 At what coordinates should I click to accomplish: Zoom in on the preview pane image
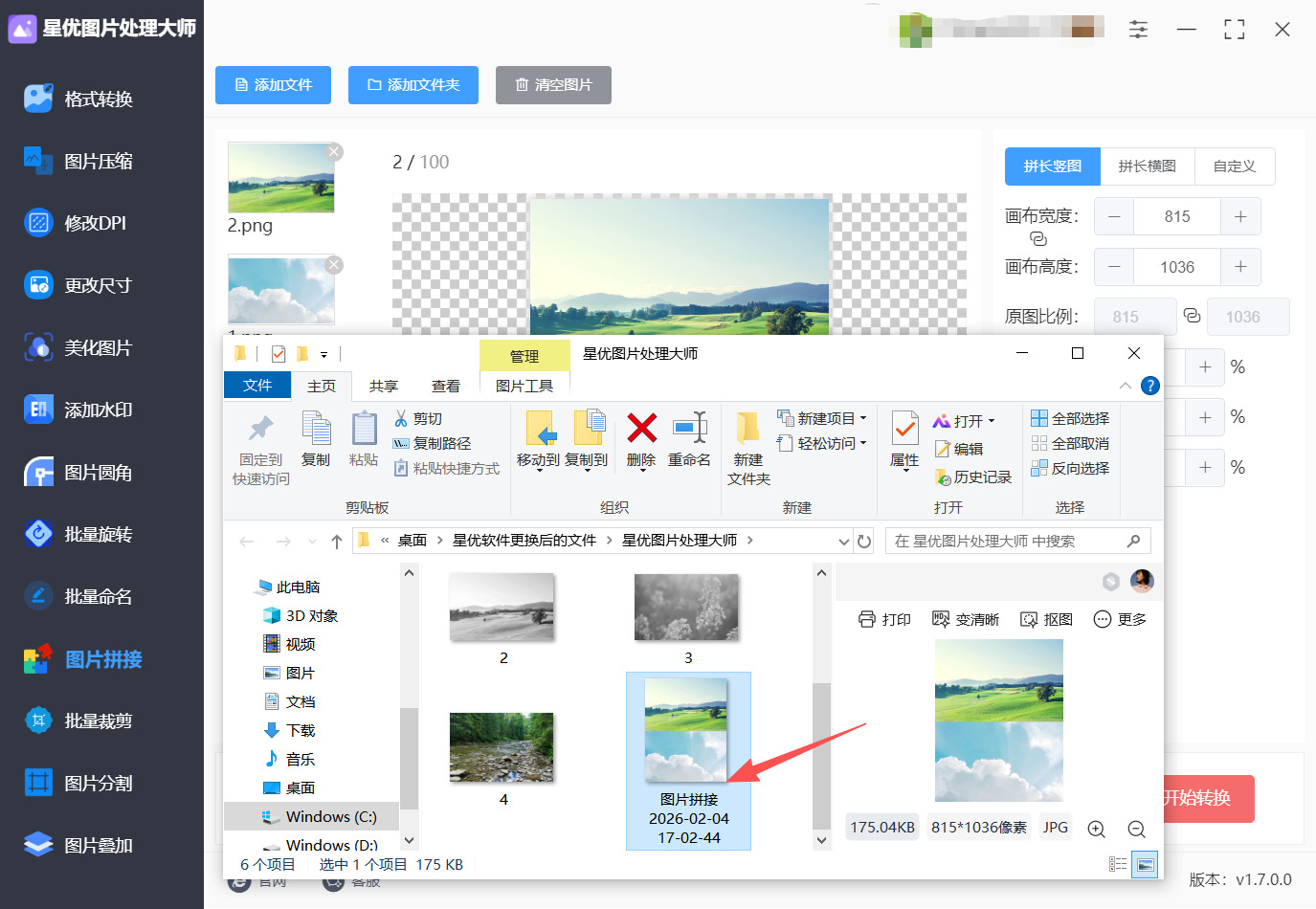click(x=1097, y=829)
